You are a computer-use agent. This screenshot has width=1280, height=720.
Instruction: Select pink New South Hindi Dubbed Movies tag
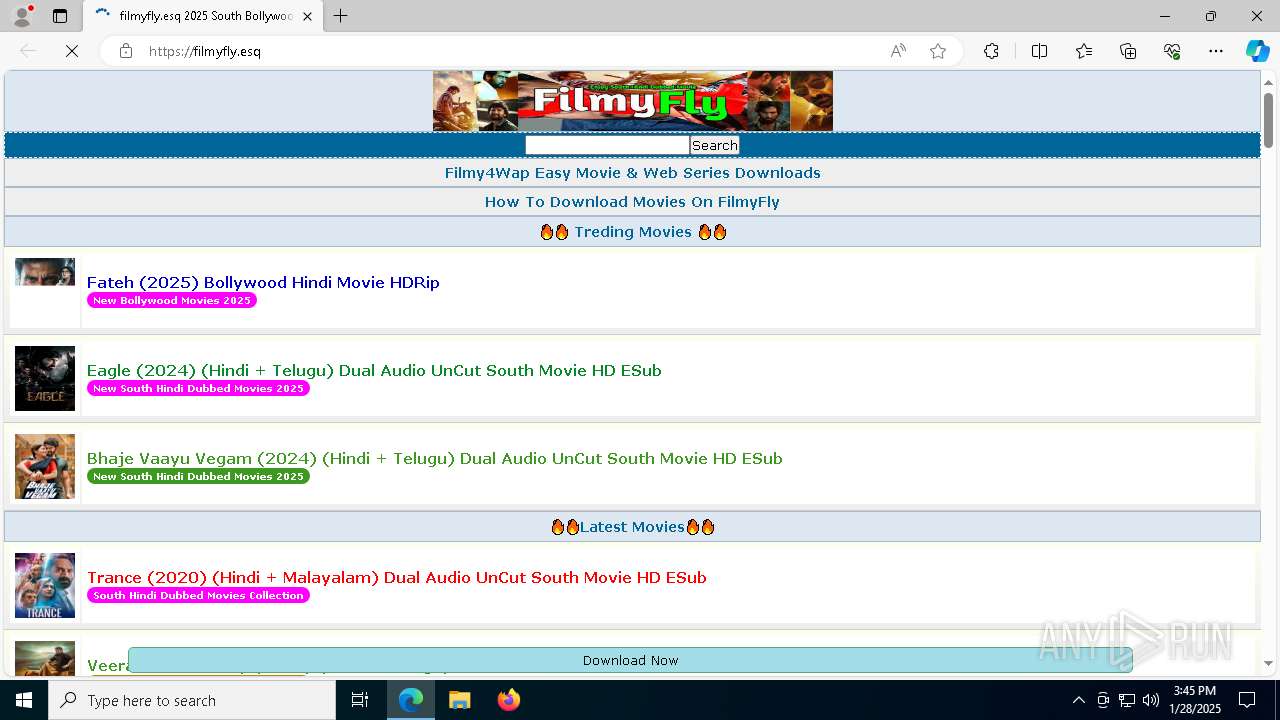point(198,389)
